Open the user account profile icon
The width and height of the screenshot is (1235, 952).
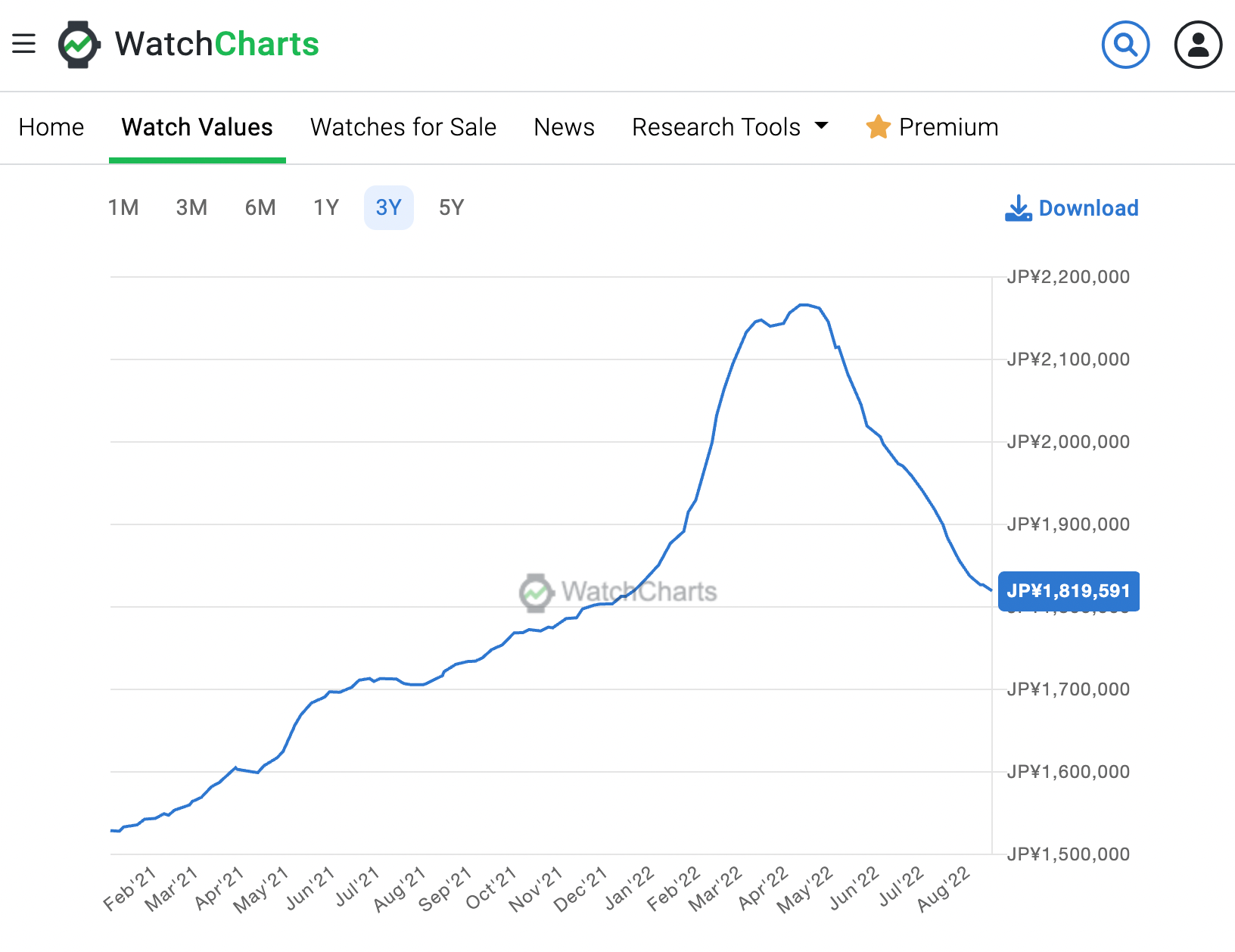[x=1197, y=45]
